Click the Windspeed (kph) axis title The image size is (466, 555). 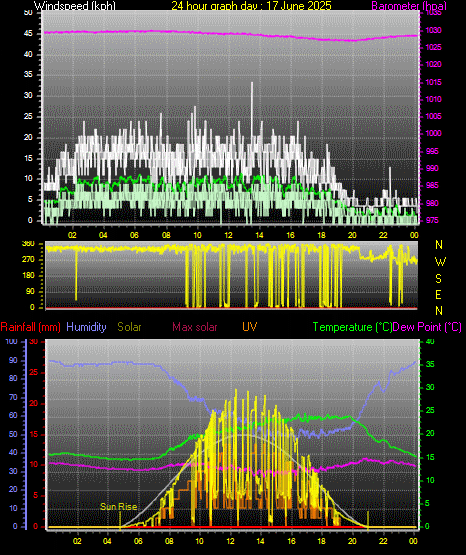[x=75, y=6]
